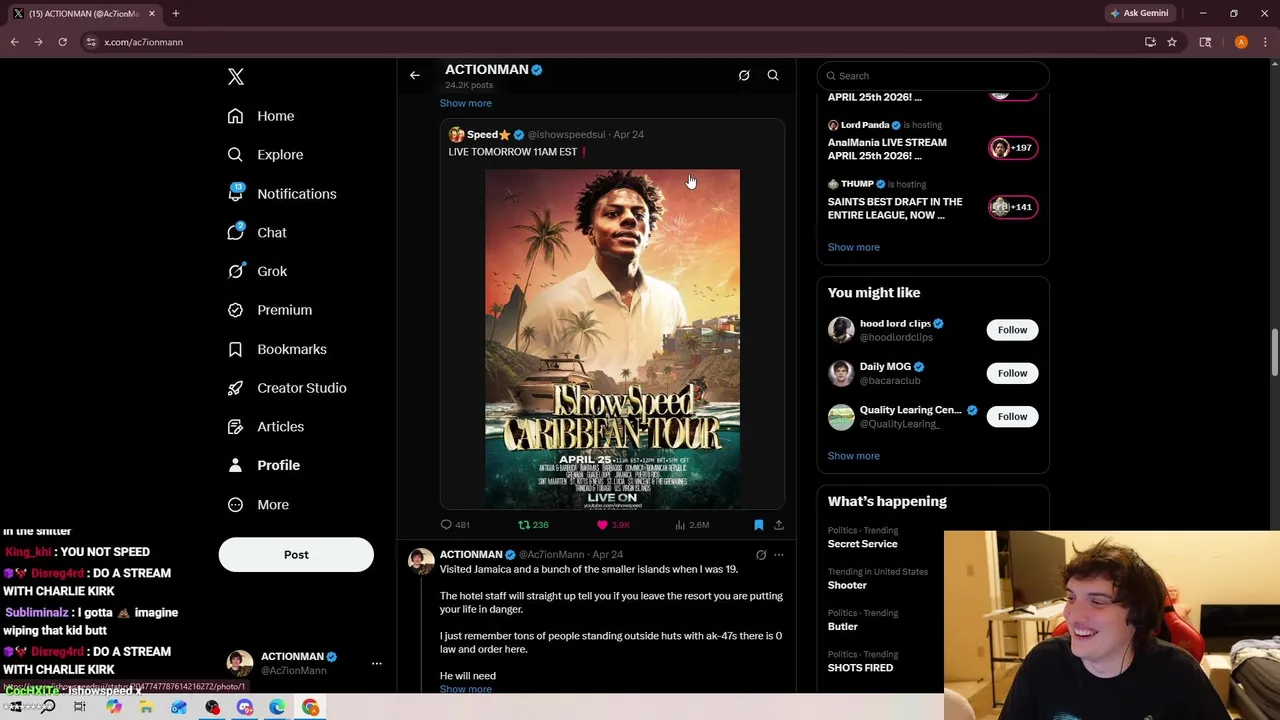Focus the Search input field
1280x720 pixels.
pyautogui.click(x=933, y=76)
